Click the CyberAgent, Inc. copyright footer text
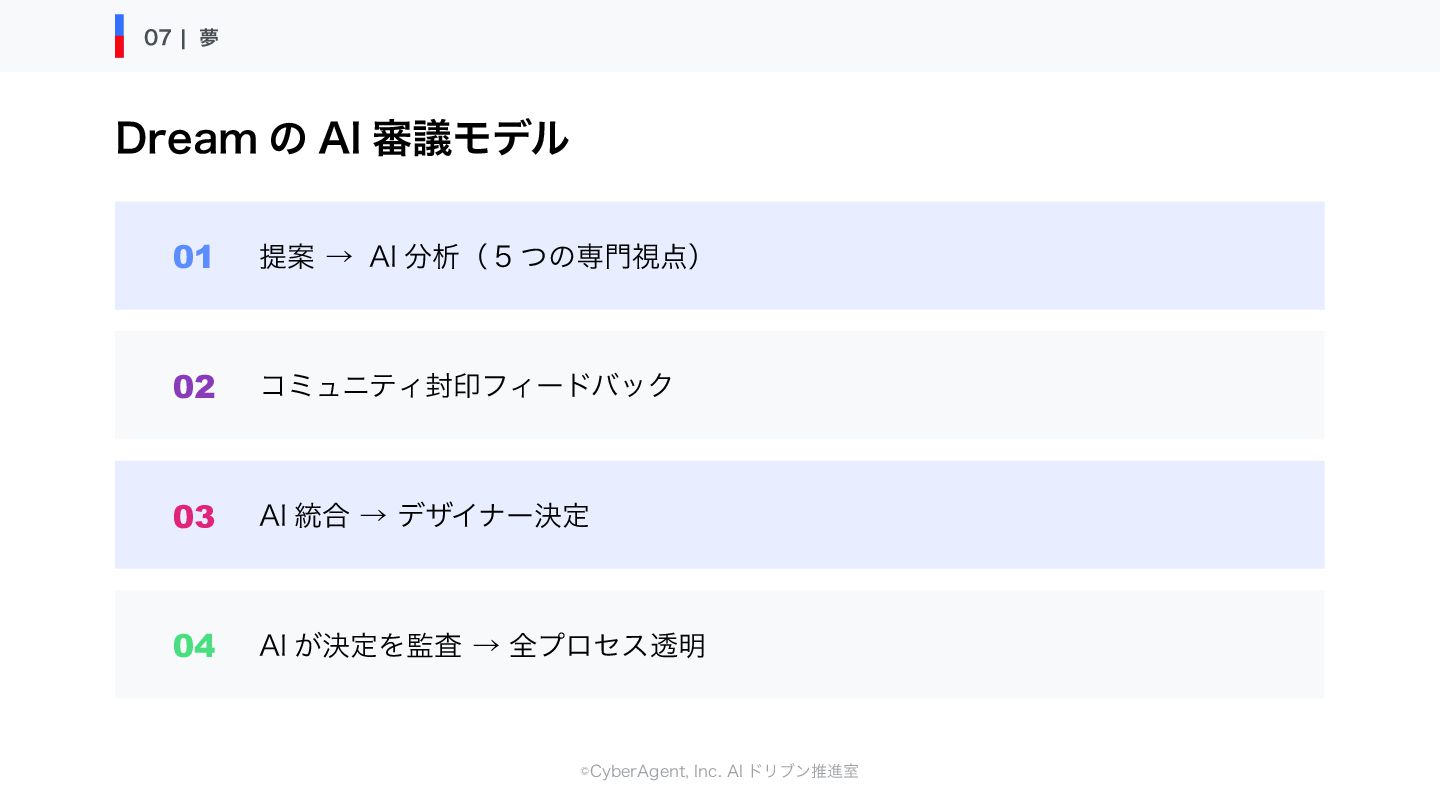The image size is (1440, 810). [x=719, y=771]
